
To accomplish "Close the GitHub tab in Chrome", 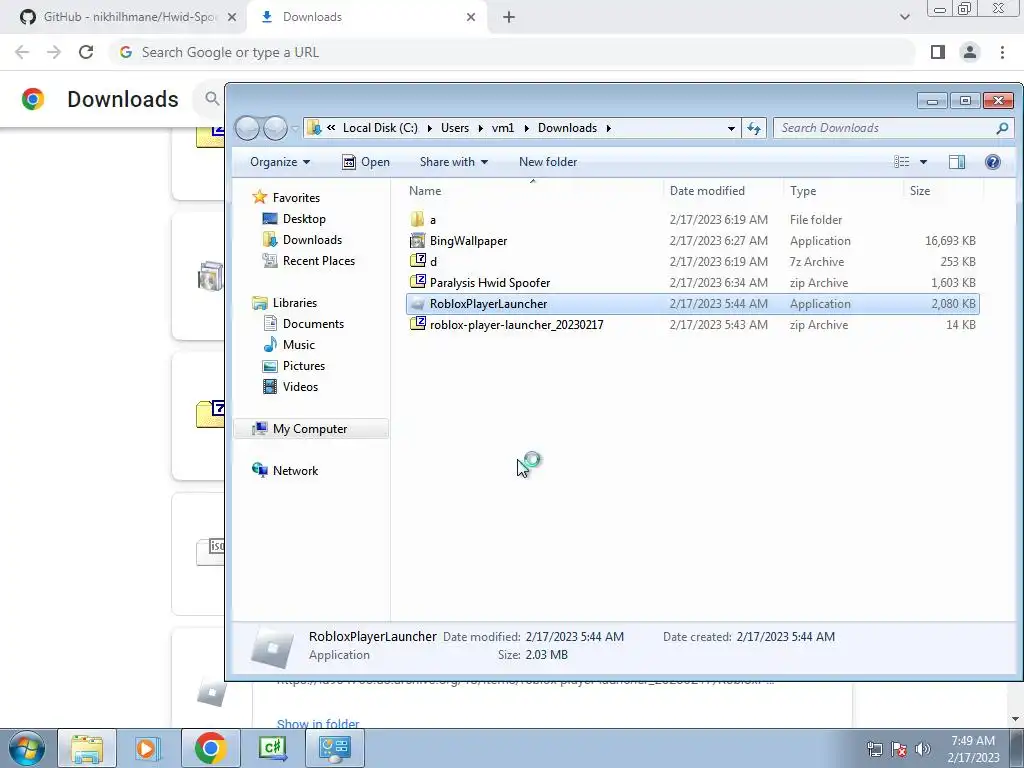I will [232, 18].
